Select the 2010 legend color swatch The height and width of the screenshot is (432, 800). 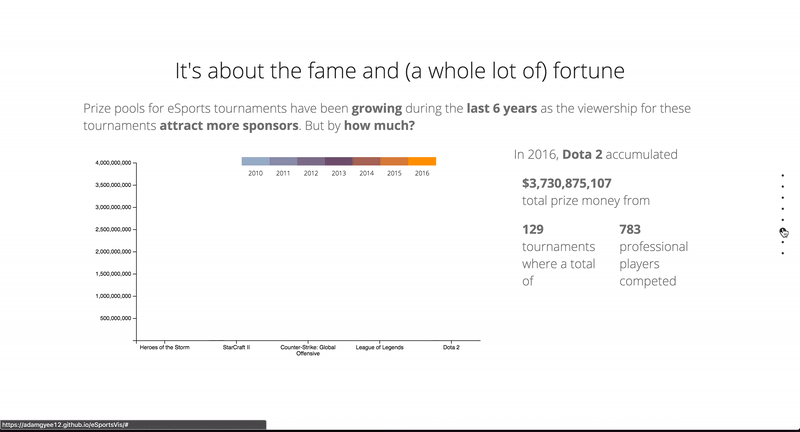point(255,161)
